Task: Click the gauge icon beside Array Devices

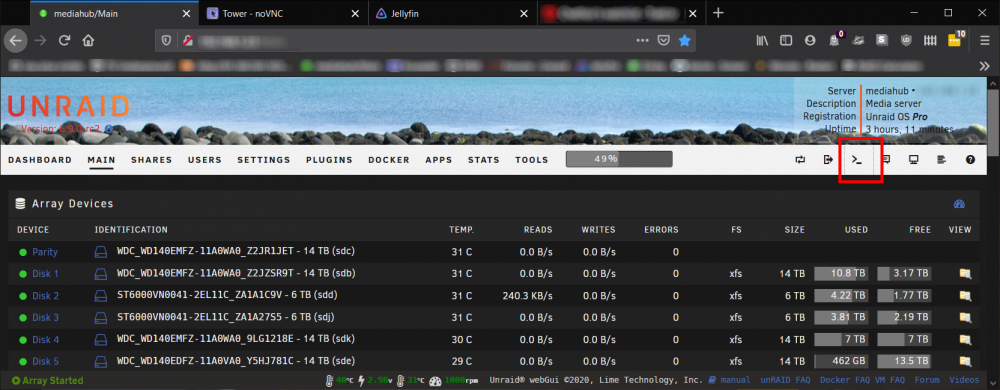Action: click(959, 204)
